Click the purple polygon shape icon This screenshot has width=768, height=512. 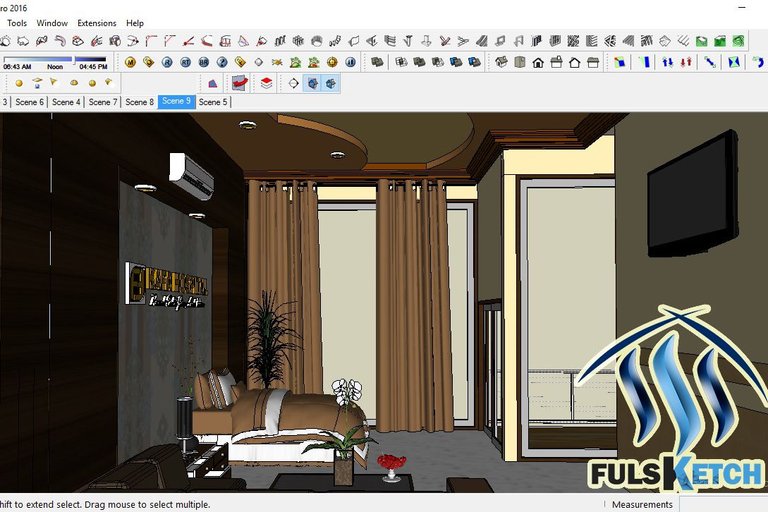(213, 83)
